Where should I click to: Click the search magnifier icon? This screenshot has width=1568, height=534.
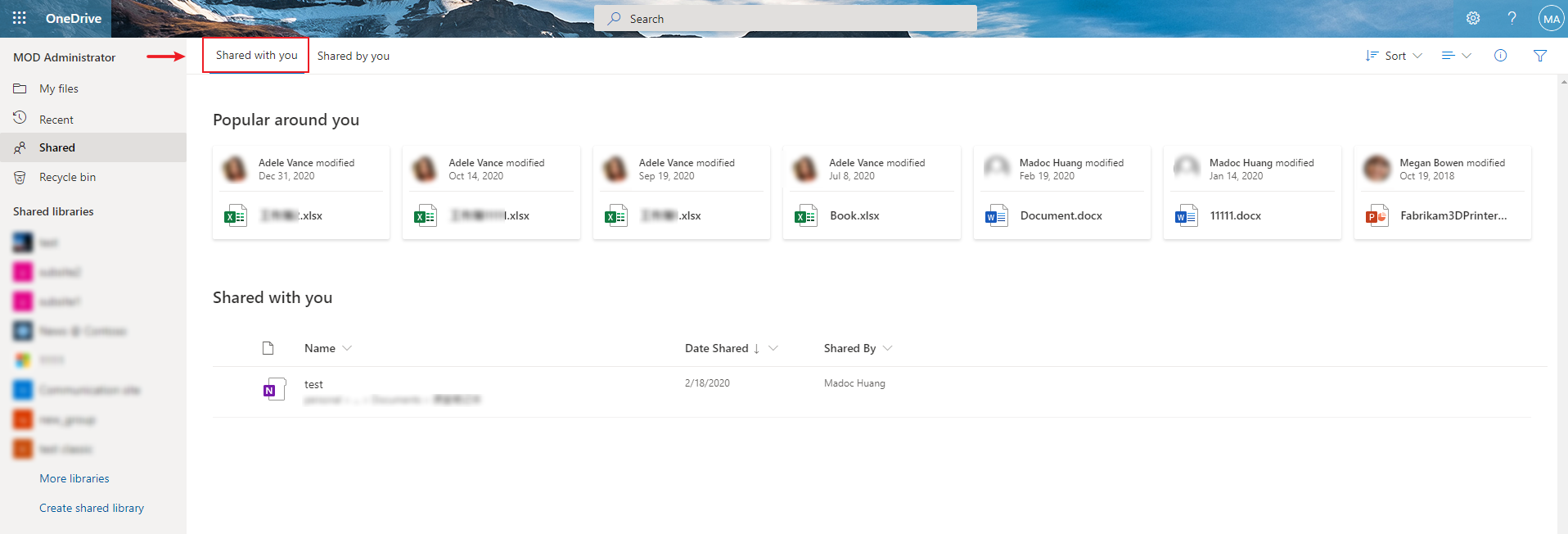614,18
